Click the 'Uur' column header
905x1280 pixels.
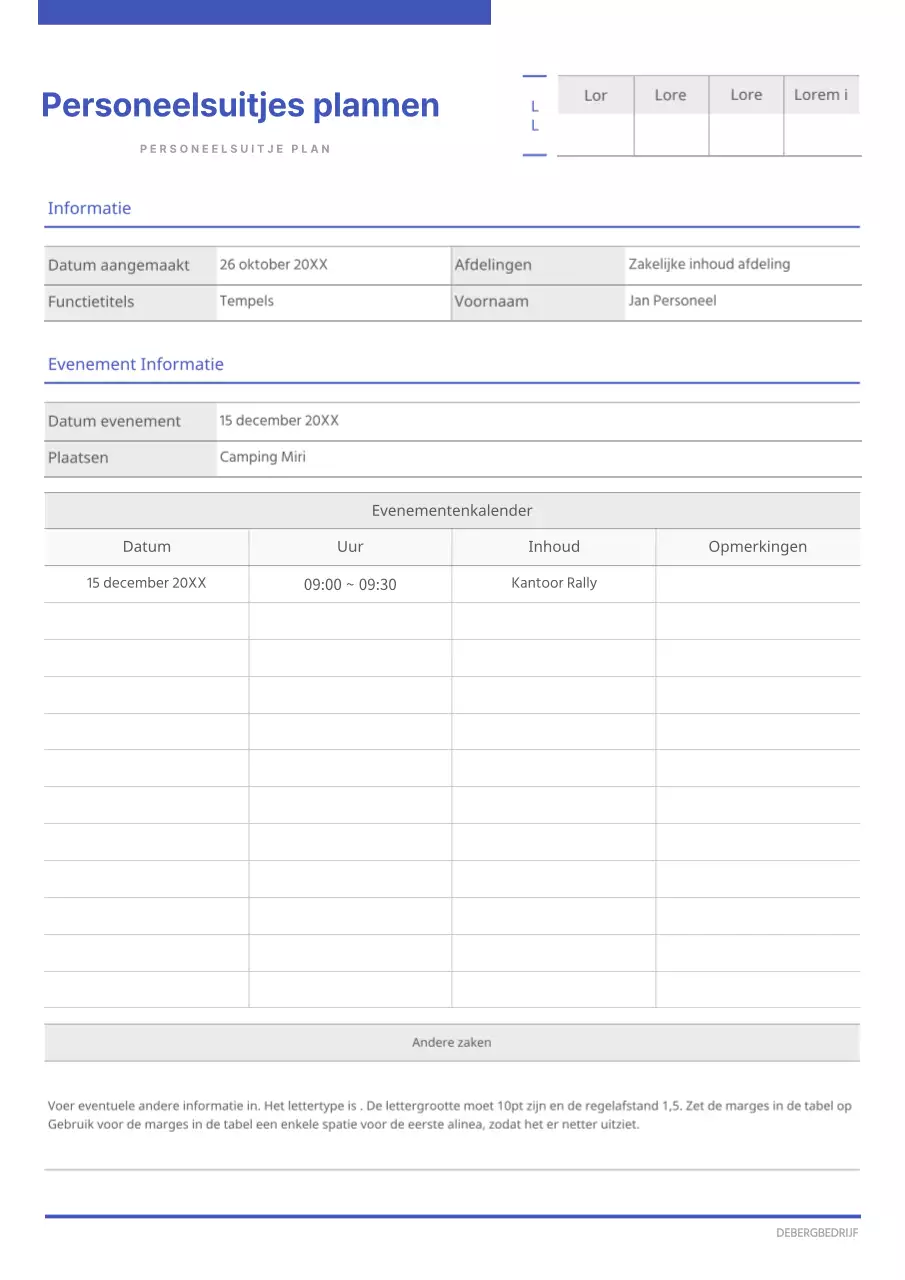350,546
